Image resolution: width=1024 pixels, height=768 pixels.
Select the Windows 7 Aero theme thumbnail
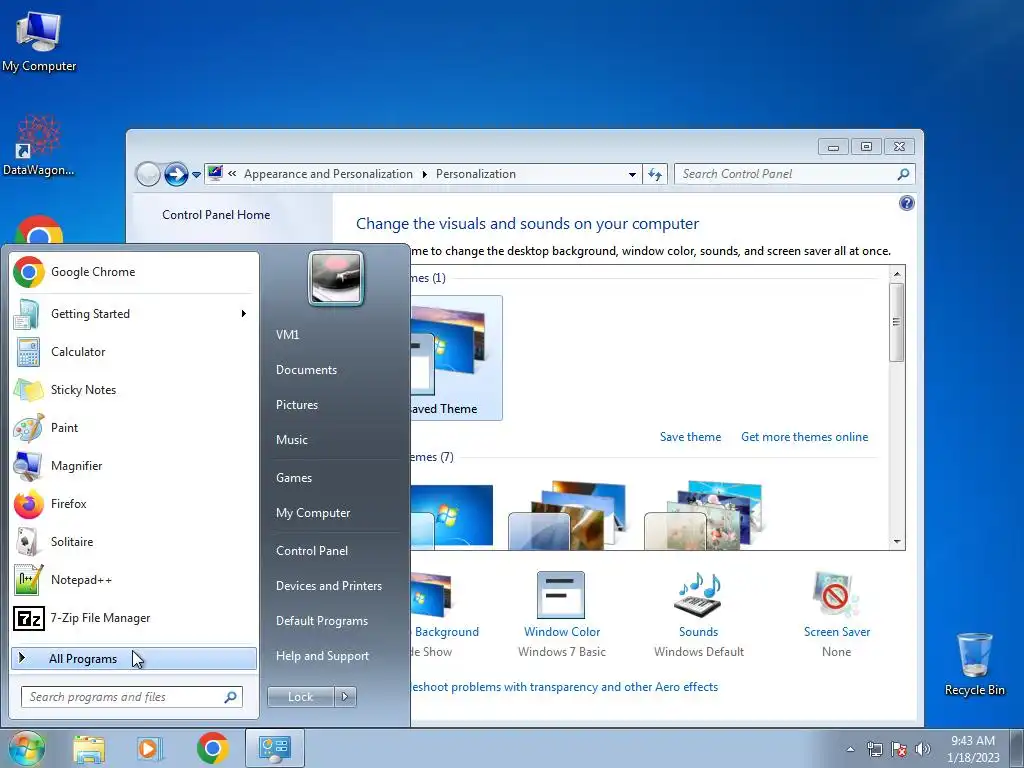tap(452, 516)
